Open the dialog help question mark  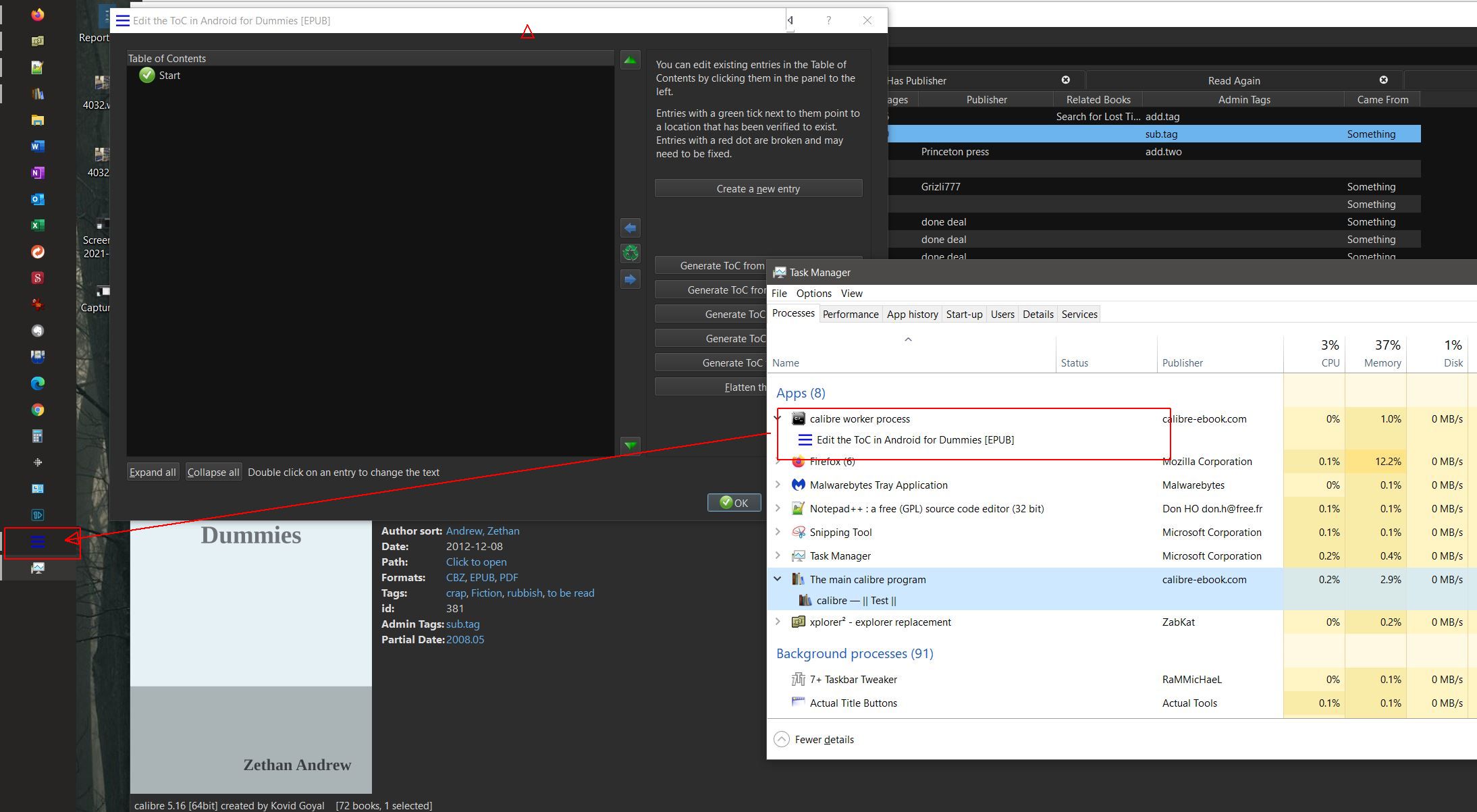828,20
